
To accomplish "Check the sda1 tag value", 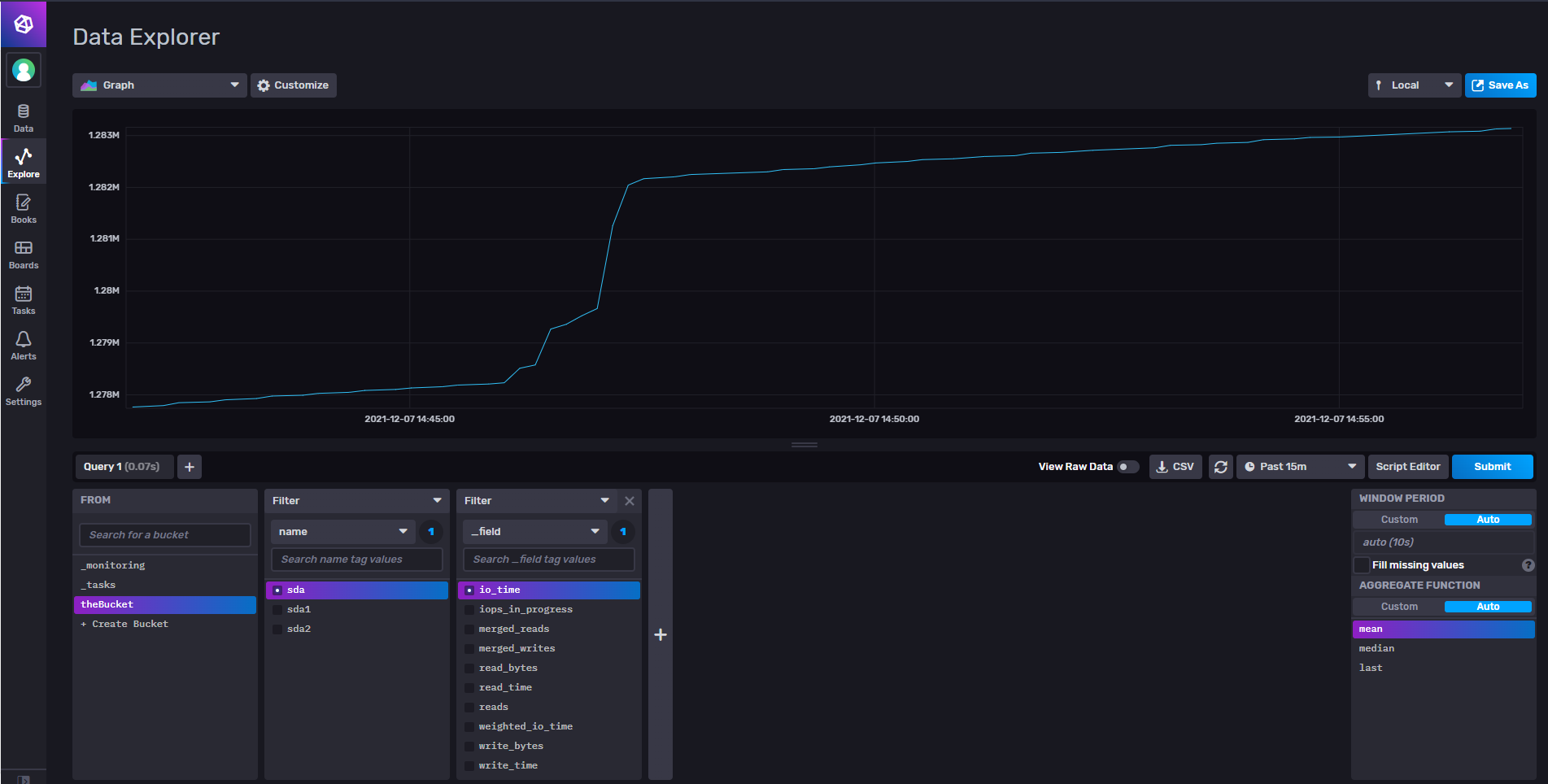I will [278, 609].
